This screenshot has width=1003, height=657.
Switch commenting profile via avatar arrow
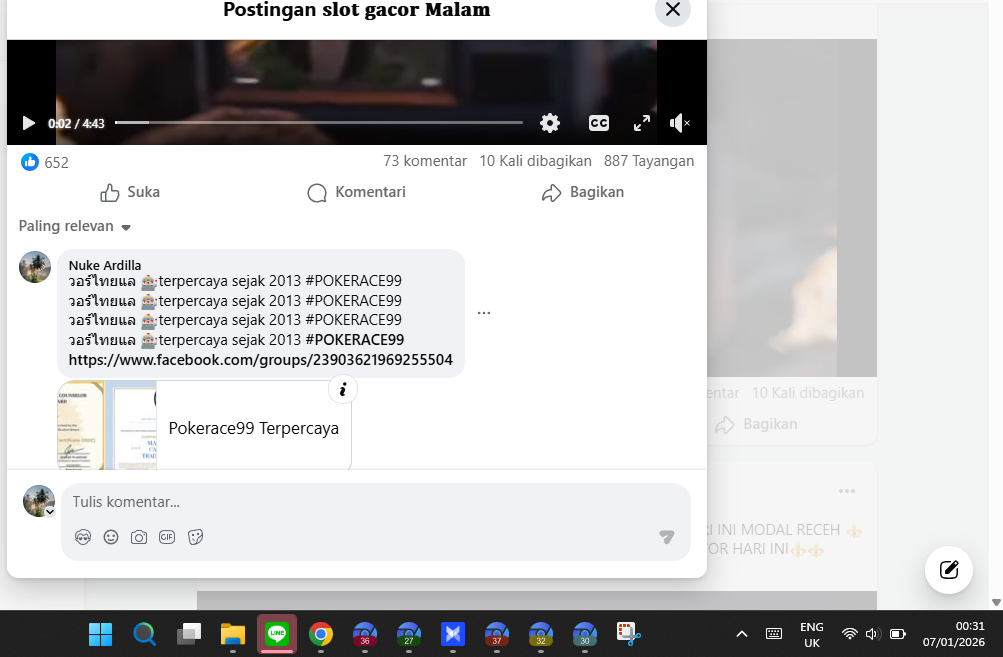coord(50,512)
